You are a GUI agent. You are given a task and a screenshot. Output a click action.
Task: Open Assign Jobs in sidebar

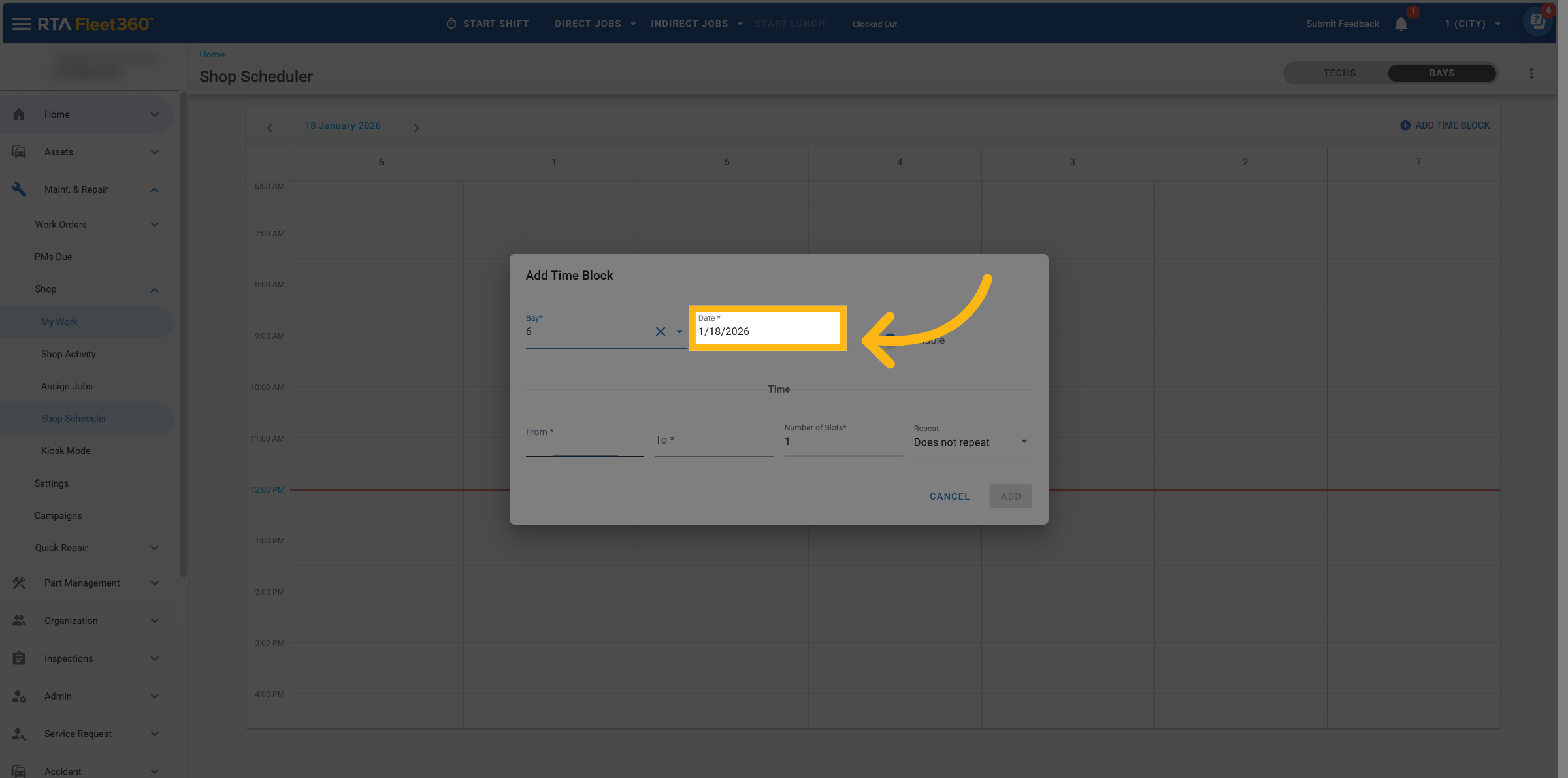click(67, 386)
